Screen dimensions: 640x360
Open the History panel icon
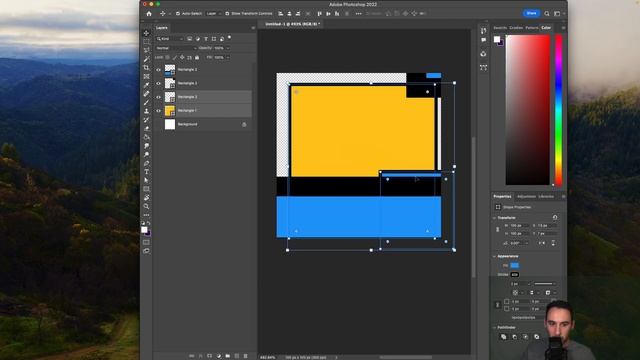[483, 31]
